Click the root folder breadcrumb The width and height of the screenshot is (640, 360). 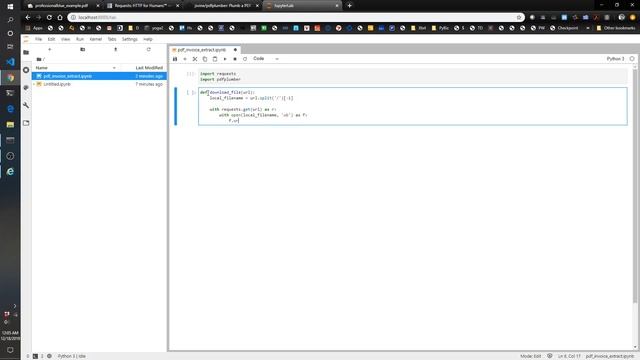[40, 59]
